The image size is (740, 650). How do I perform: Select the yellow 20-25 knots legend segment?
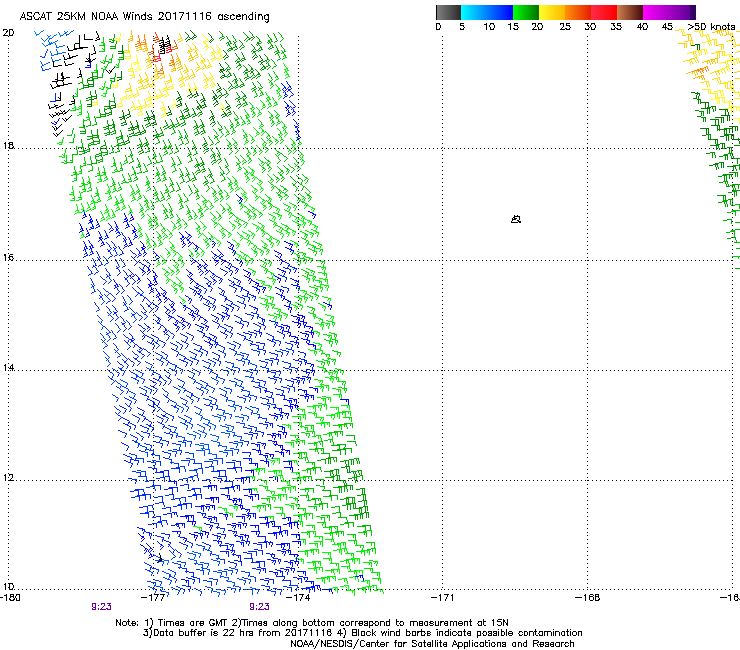pos(552,12)
